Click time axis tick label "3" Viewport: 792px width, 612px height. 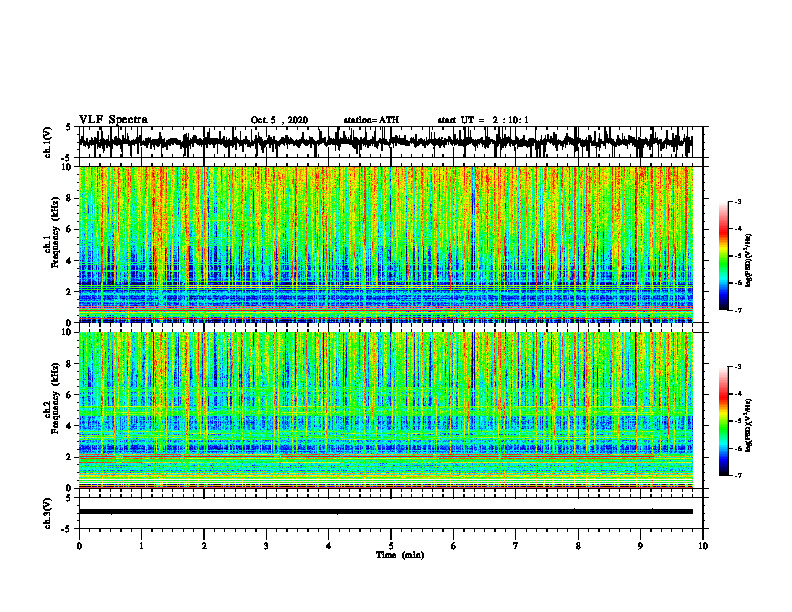[x=266, y=546]
